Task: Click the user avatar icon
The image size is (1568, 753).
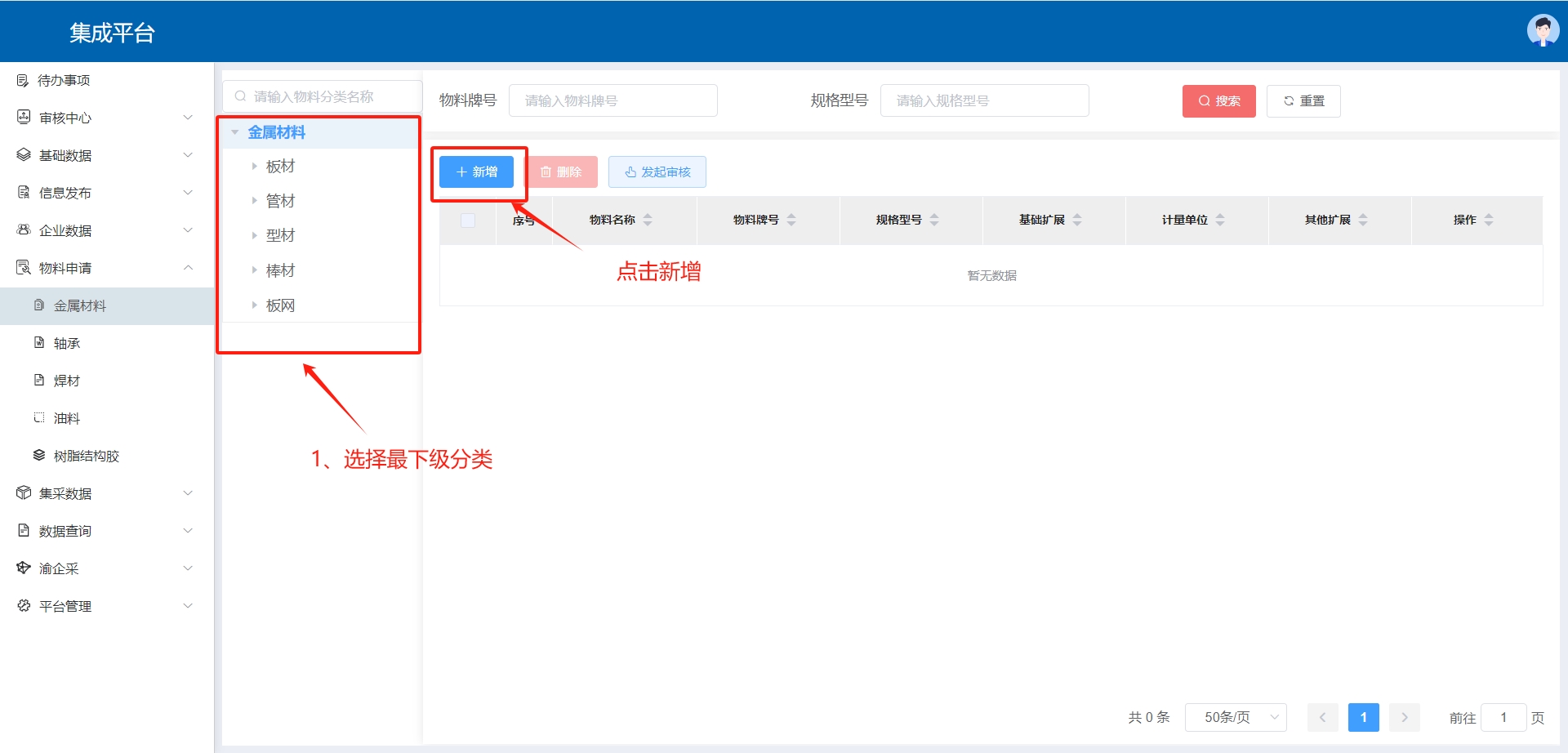Action: tap(1542, 31)
